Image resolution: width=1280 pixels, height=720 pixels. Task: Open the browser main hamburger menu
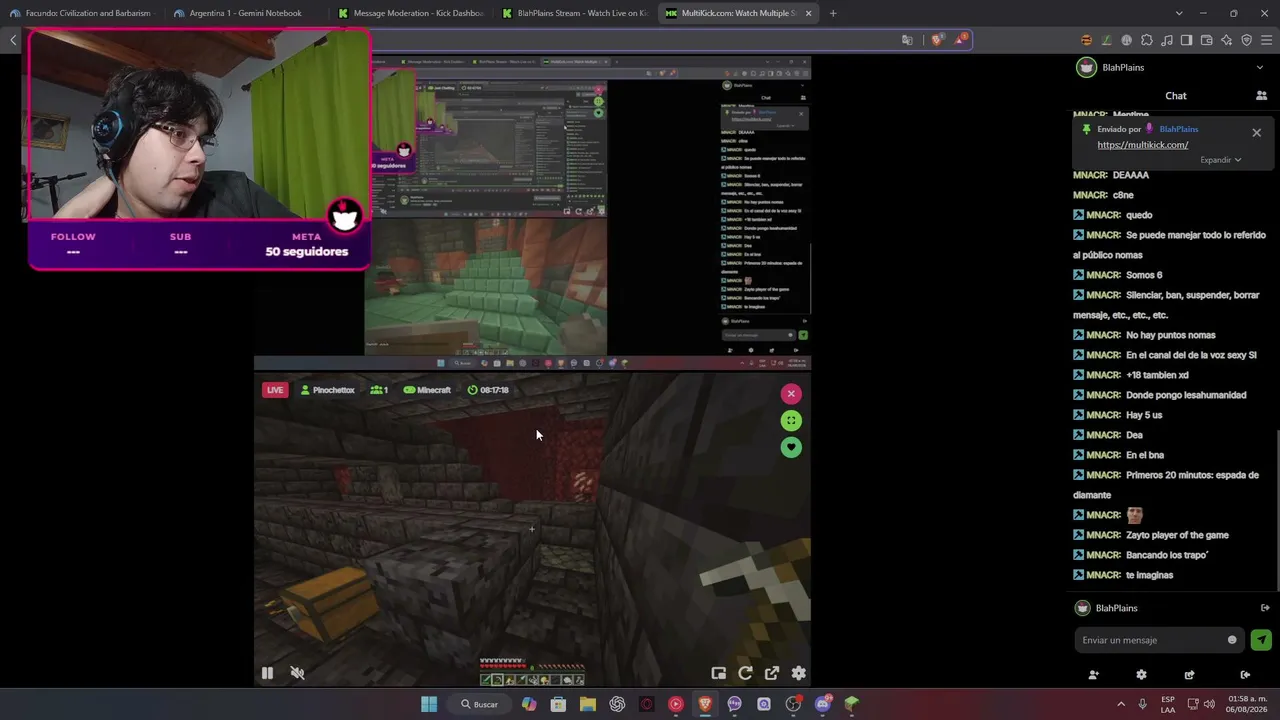(1266, 40)
